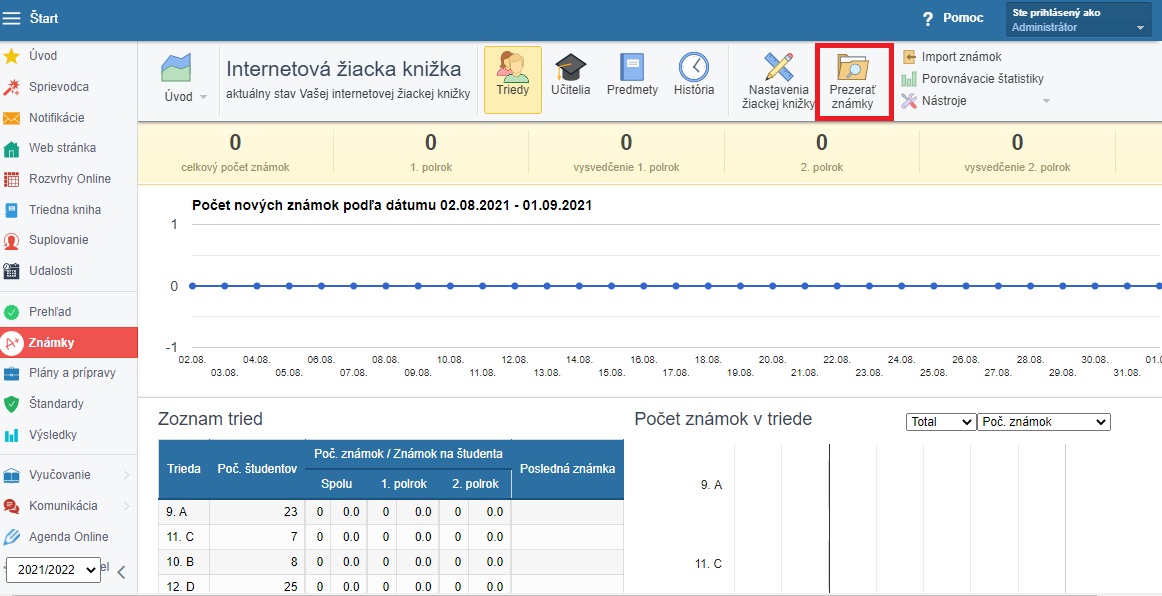Click the Vyučovanie folder icon
The height and width of the screenshot is (596, 1162).
(x=11, y=475)
